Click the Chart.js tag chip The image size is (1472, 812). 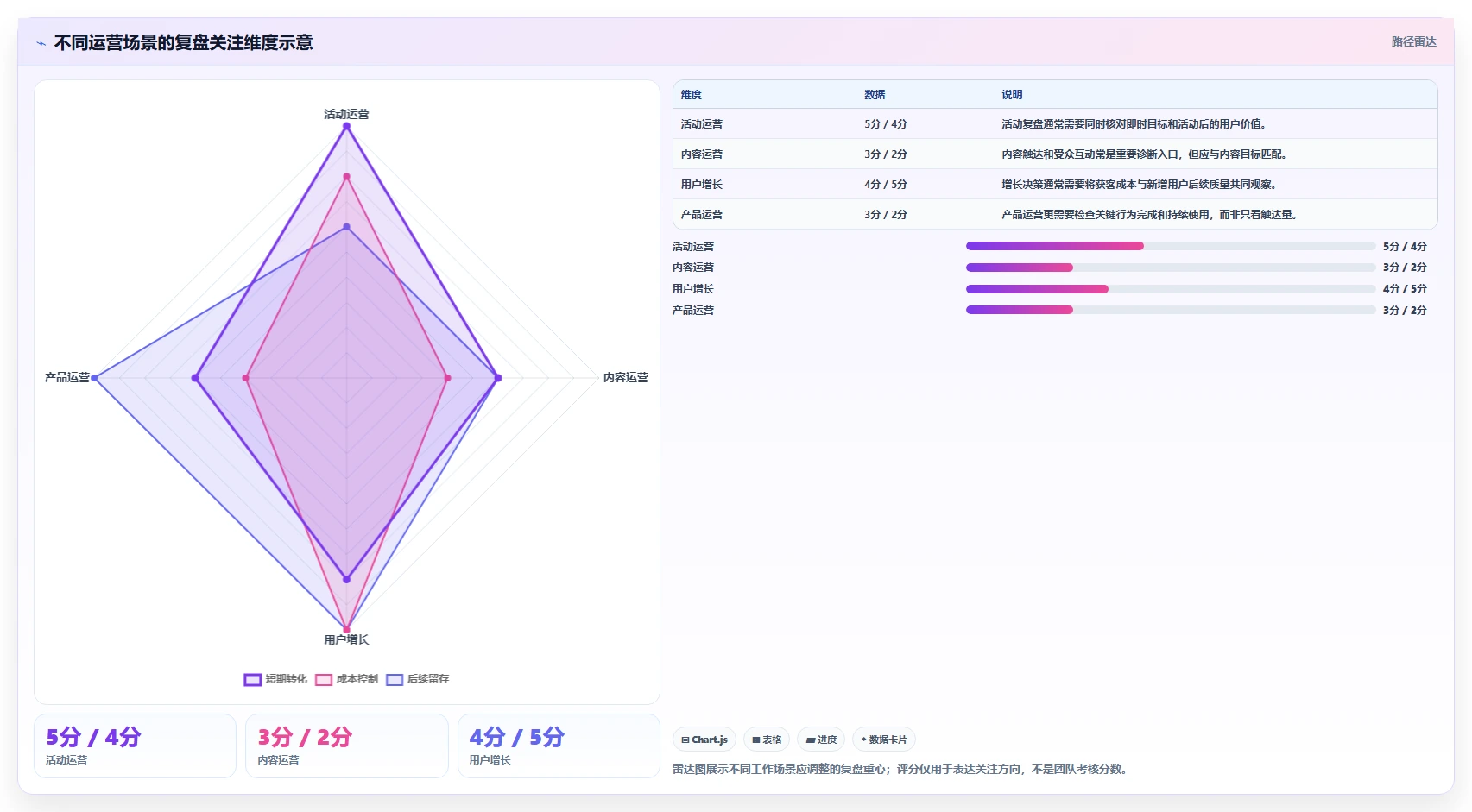click(704, 740)
